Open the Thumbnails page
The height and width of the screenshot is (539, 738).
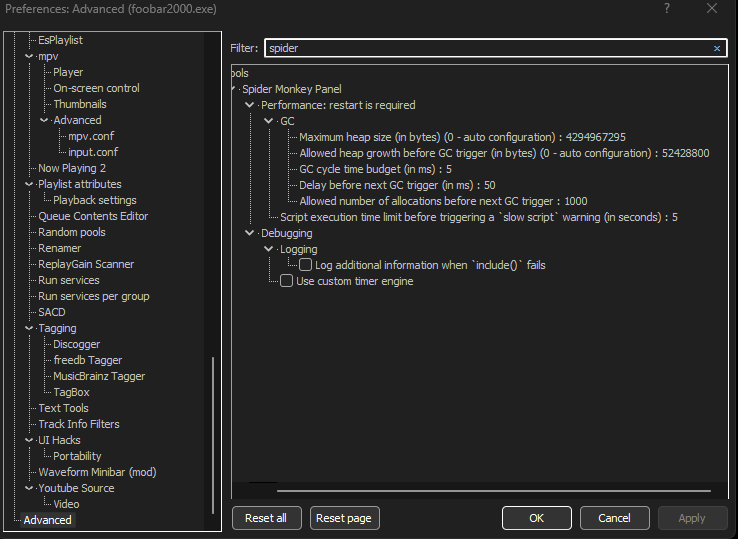click(x=80, y=105)
